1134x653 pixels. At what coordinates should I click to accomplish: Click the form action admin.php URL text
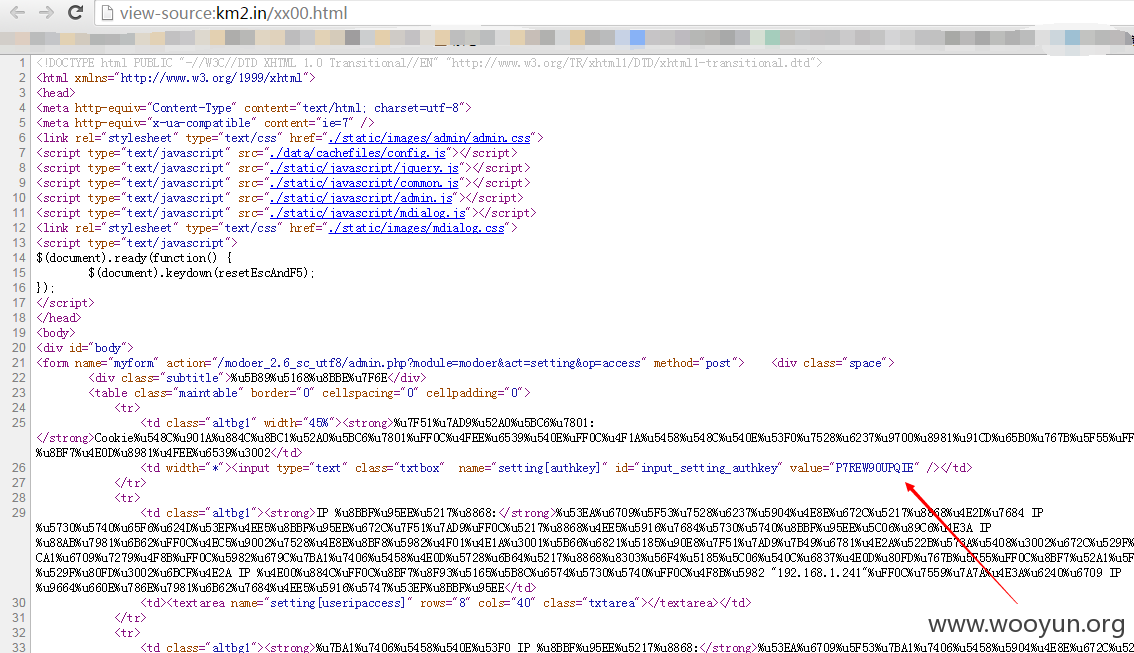[428, 363]
